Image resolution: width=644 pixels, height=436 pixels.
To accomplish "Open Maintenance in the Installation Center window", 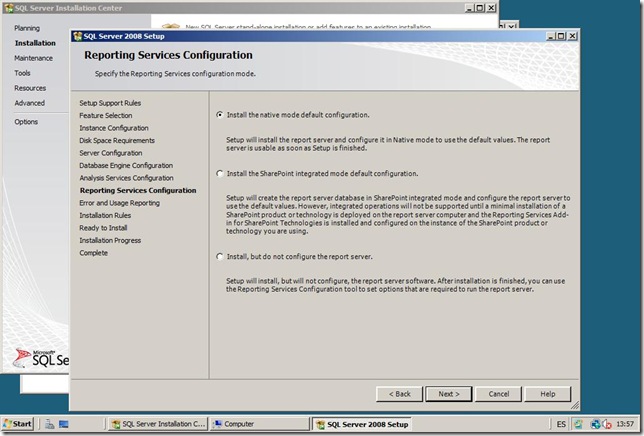I will pyautogui.click(x=33, y=58).
